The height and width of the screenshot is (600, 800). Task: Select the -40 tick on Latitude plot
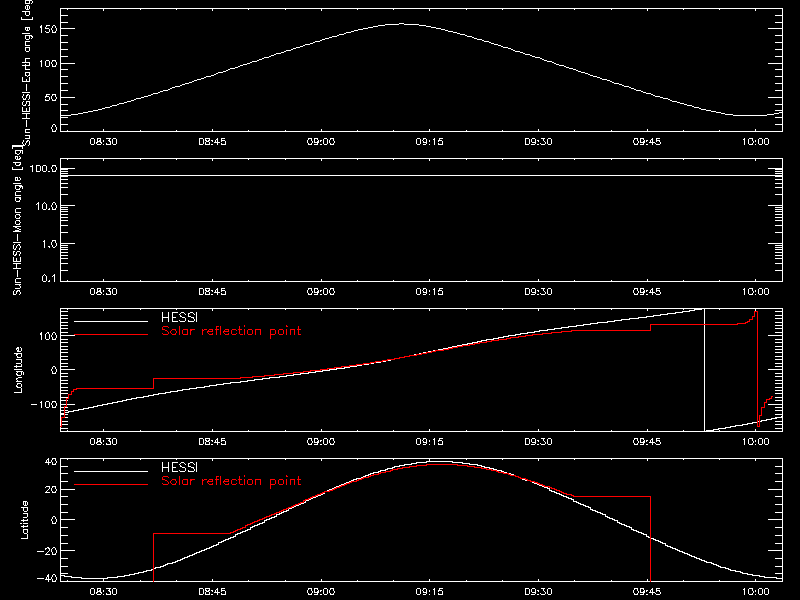click(47, 578)
